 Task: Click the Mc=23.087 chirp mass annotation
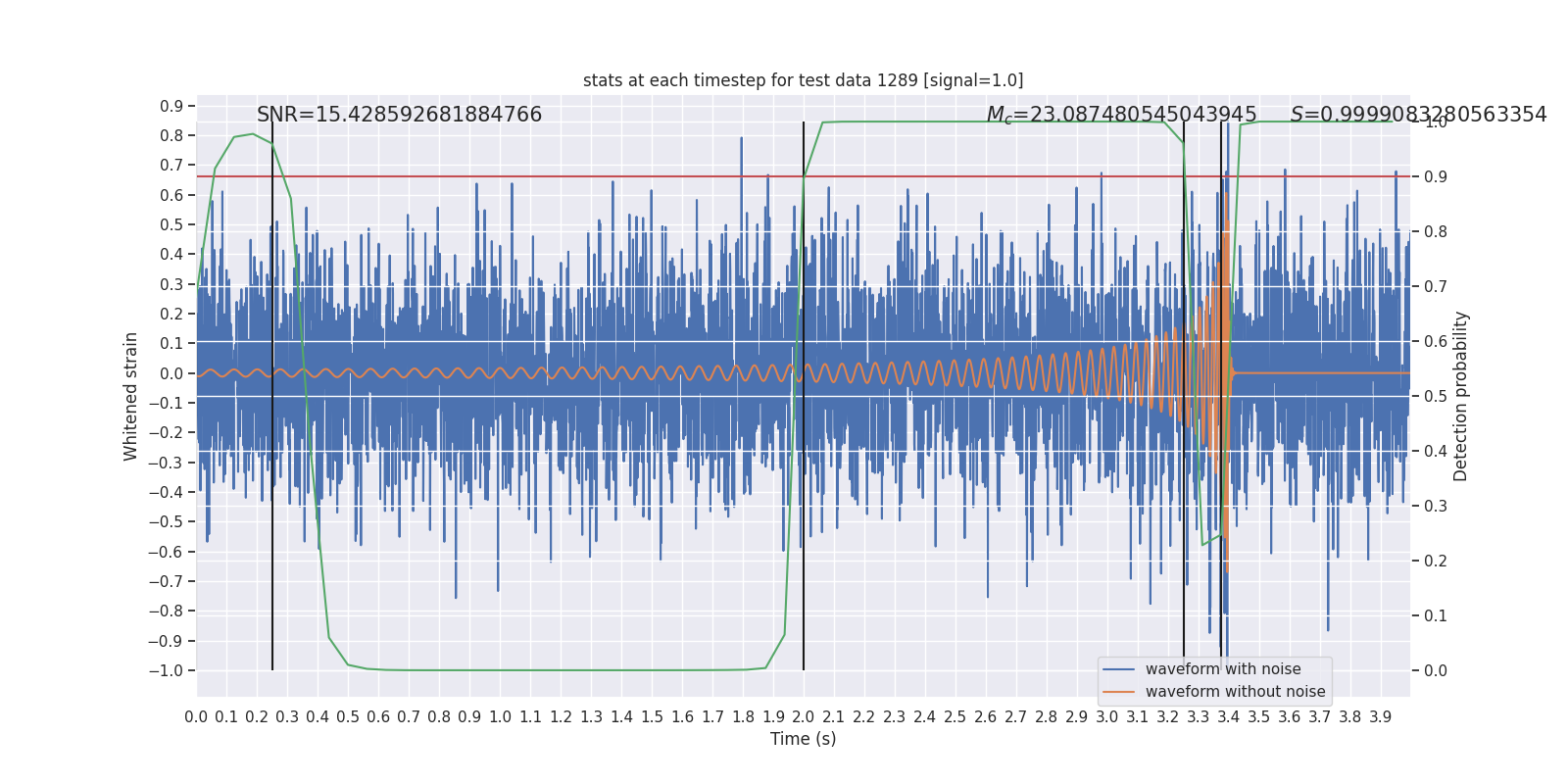(1121, 115)
